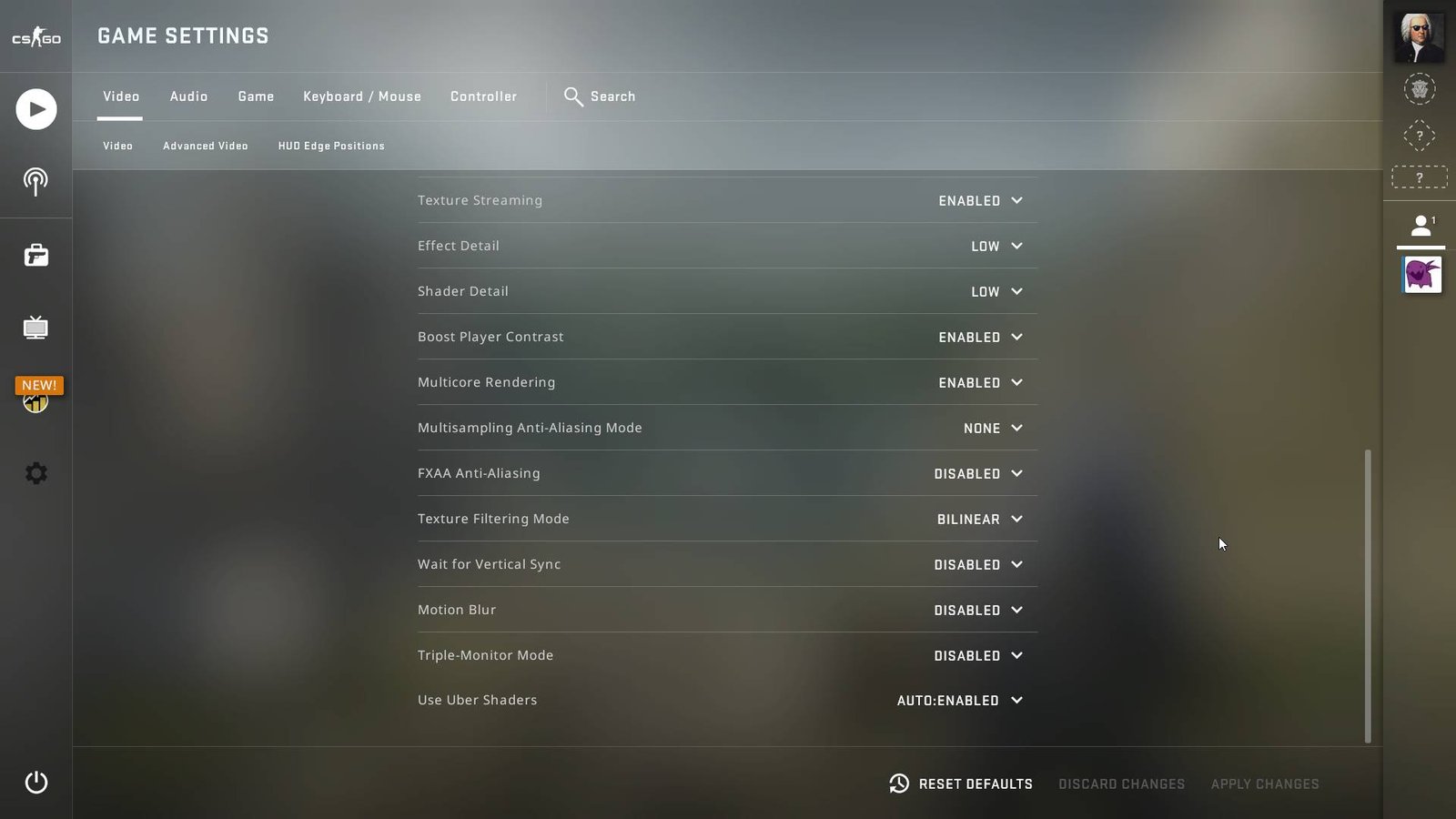Screen dimensions: 1456x819
Task: Open the friends list person icon
Action: [x=1421, y=226]
